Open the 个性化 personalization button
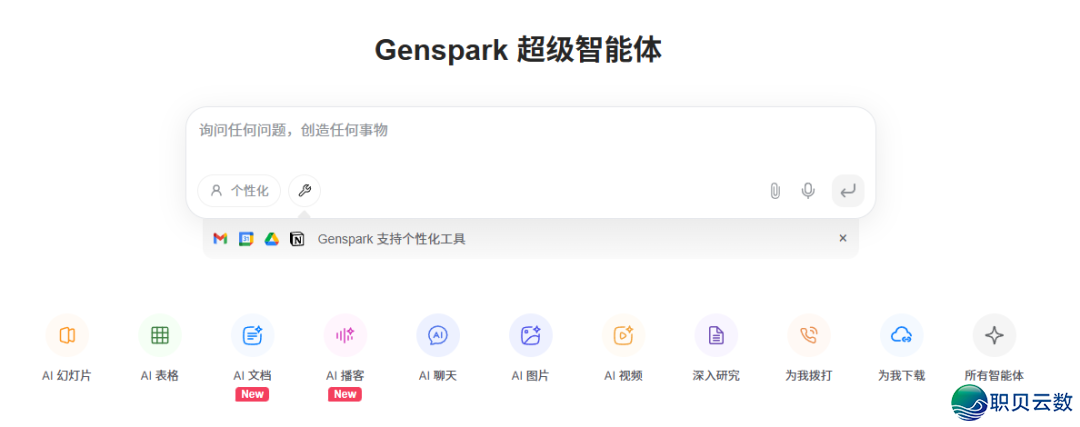1080x427 pixels. pyautogui.click(x=239, y=191)
